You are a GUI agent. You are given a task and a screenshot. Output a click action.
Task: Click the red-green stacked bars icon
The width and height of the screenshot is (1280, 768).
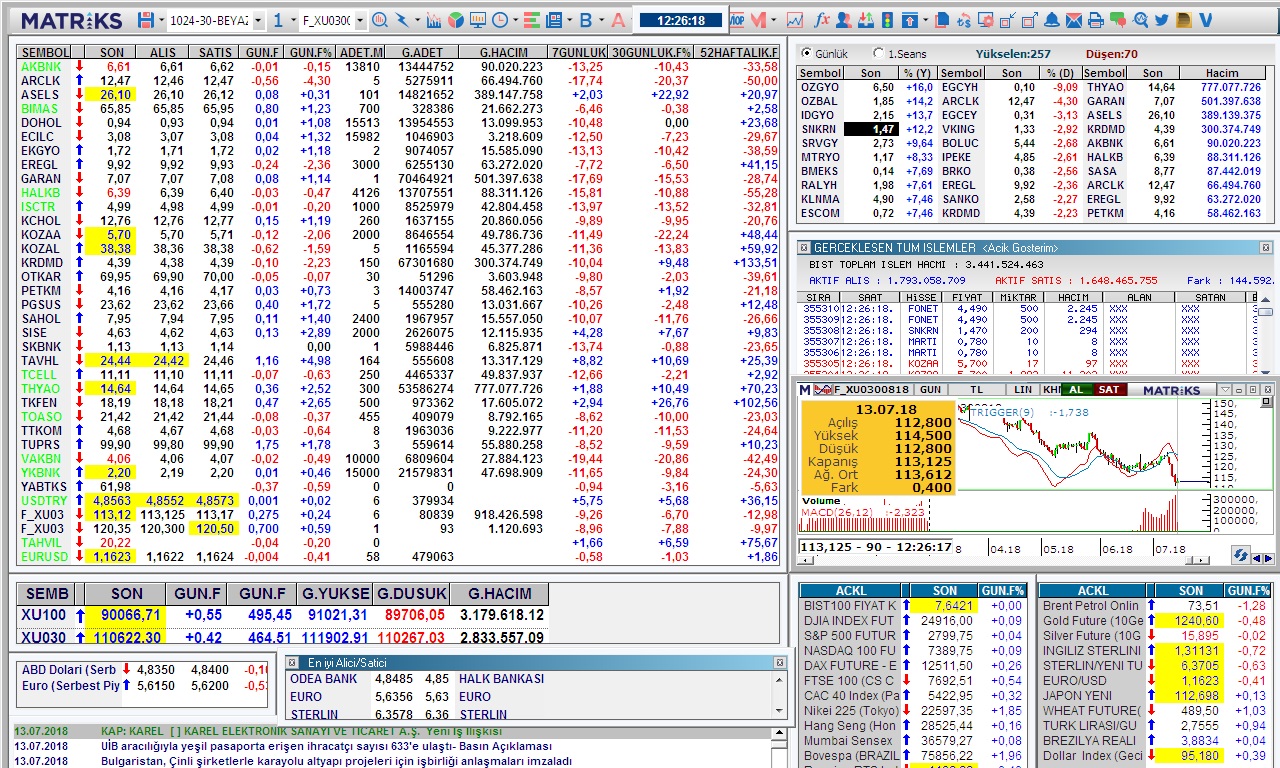(532, 20)
